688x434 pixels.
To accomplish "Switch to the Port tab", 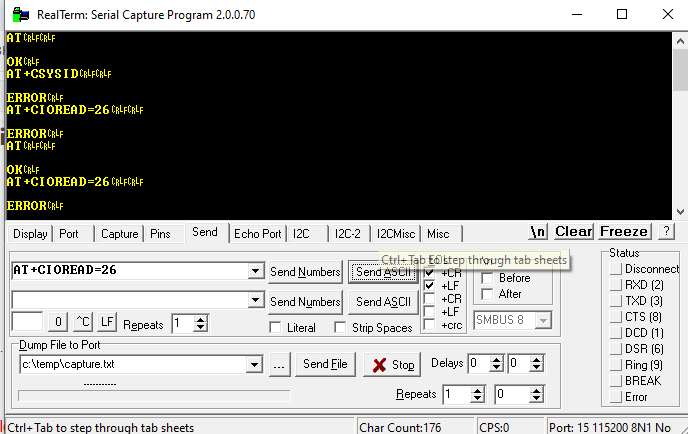I will pyautogui.click(x=69, y=233).
